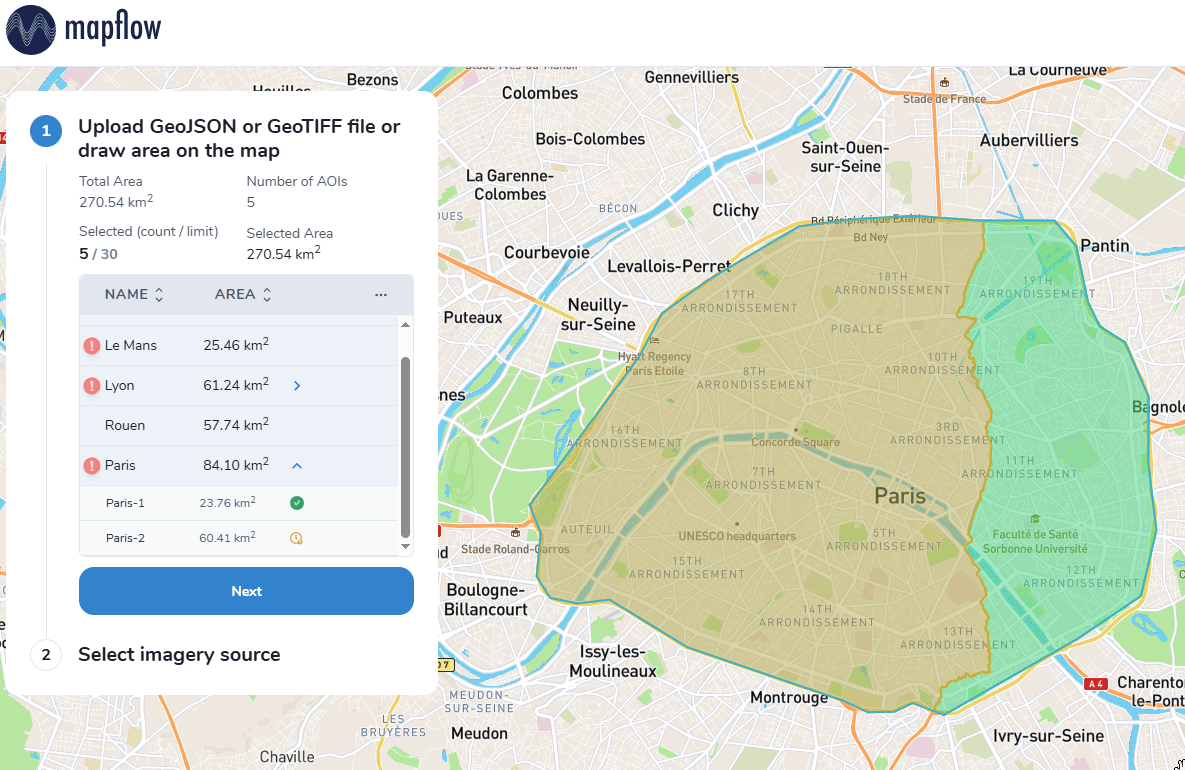
Task: Click step 1 number circle
Action: 46,131
